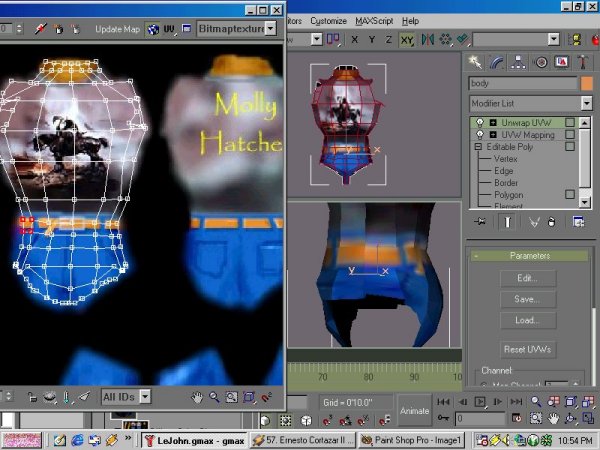The image size is (600, 450).
Task: Open the Named Selection Sets dropdown
Action: pyautogui.click(x=554, y=39)
